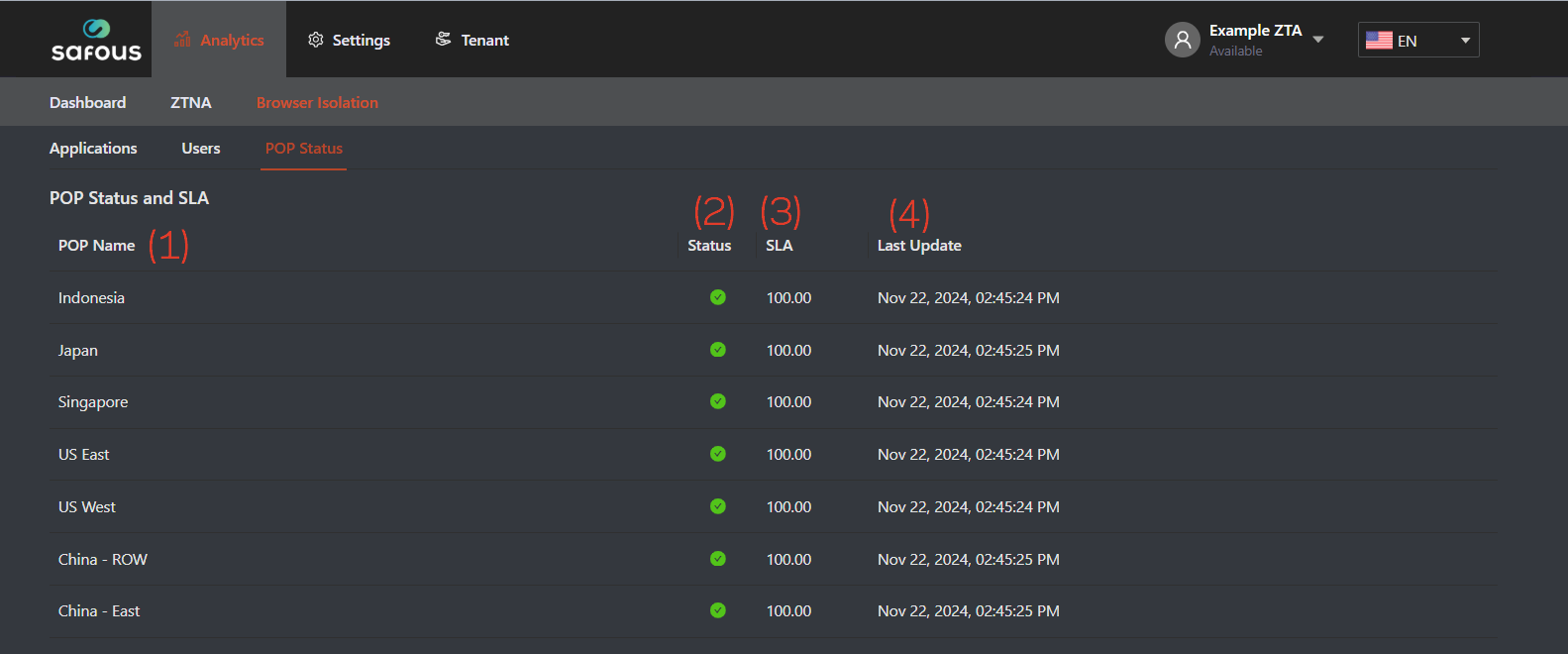Click the Tenant icon
The width and height of the screenshot is (1568, 654).
click(444, 40)
